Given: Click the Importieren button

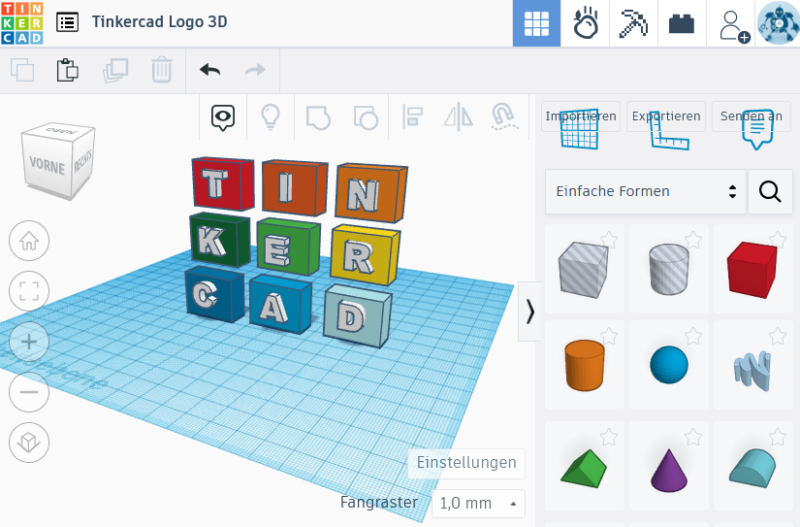Looking at the screenshot, I should click(x=581, y=116).
